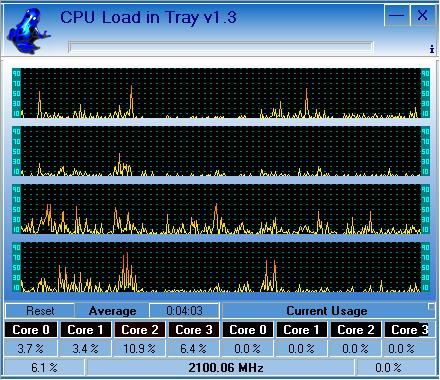The height and width of the screenshot is (380, 440).
Task: Click Core 2 current usage 0.0 % value
Action: coord(356,349)
